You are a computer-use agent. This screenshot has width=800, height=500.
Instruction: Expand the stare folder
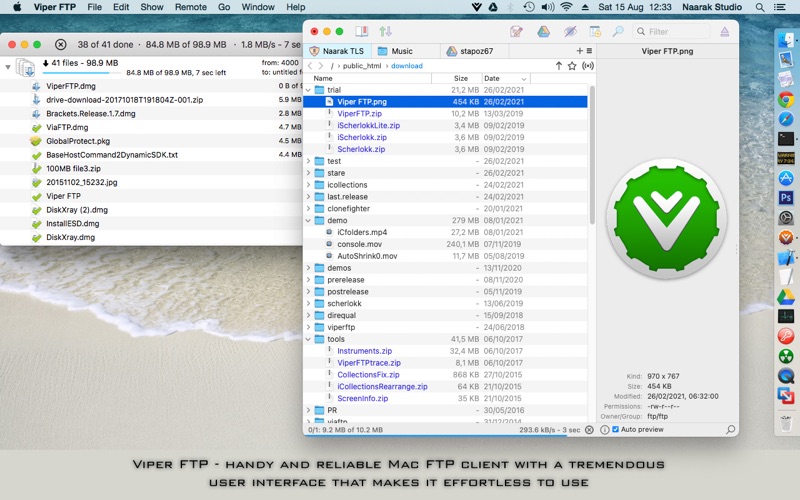tap(308, 173)
